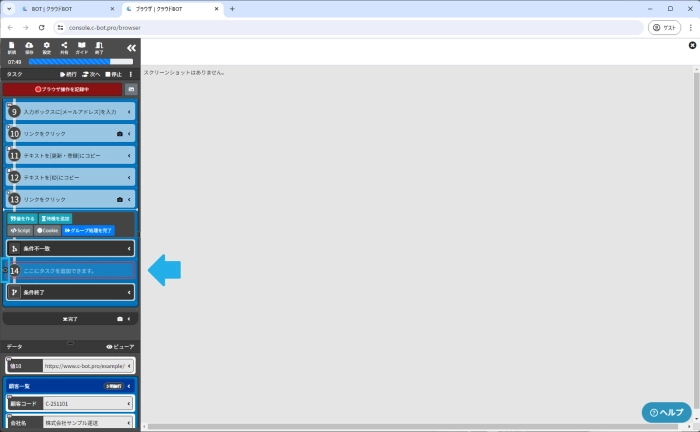Expand the arrow on task 13 リンクをクリック
The height and width of the screenshot is (432, 700).
tap(129, 199)
